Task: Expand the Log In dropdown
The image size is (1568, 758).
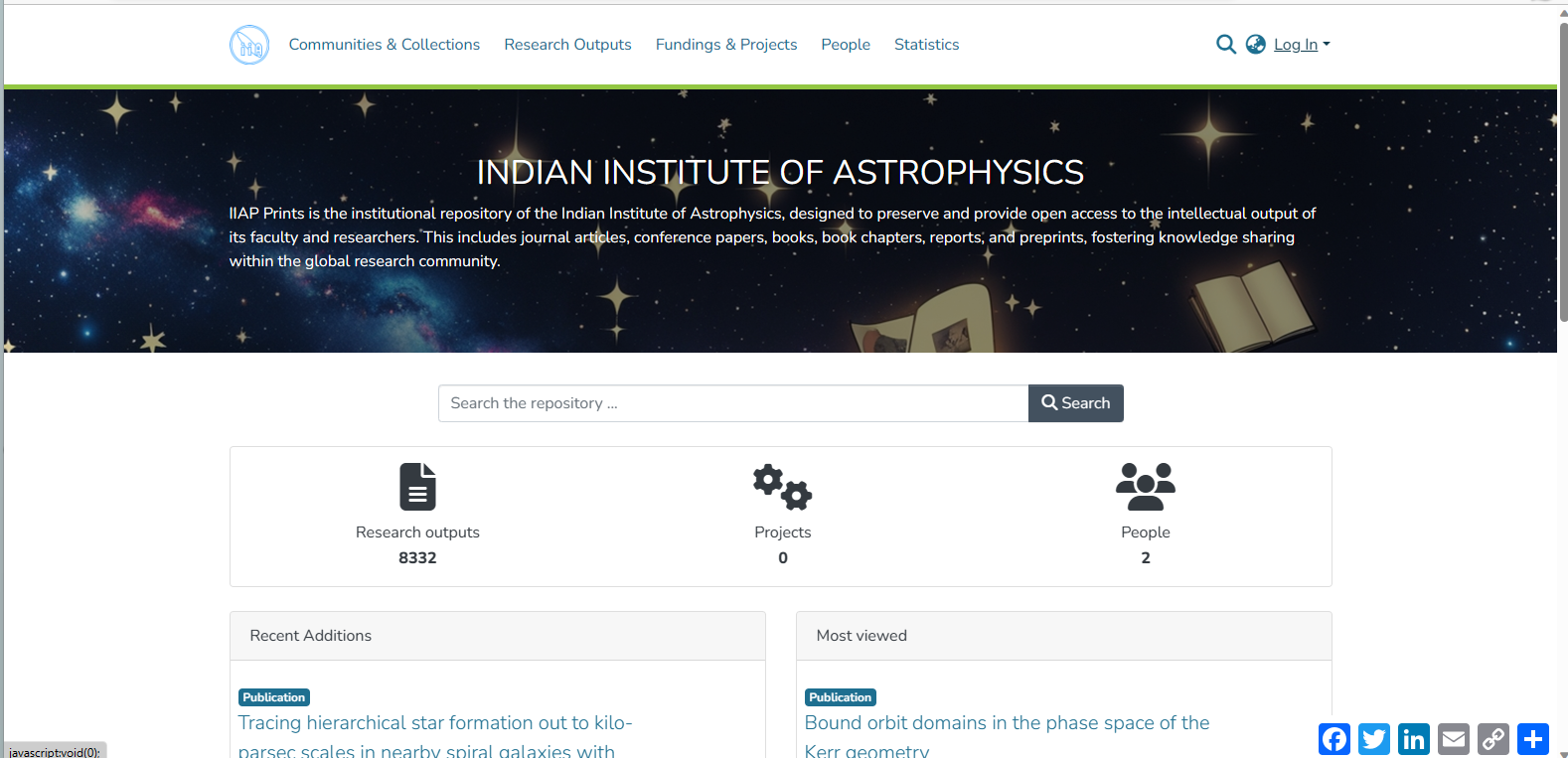Action: (x=1302, y=45)
